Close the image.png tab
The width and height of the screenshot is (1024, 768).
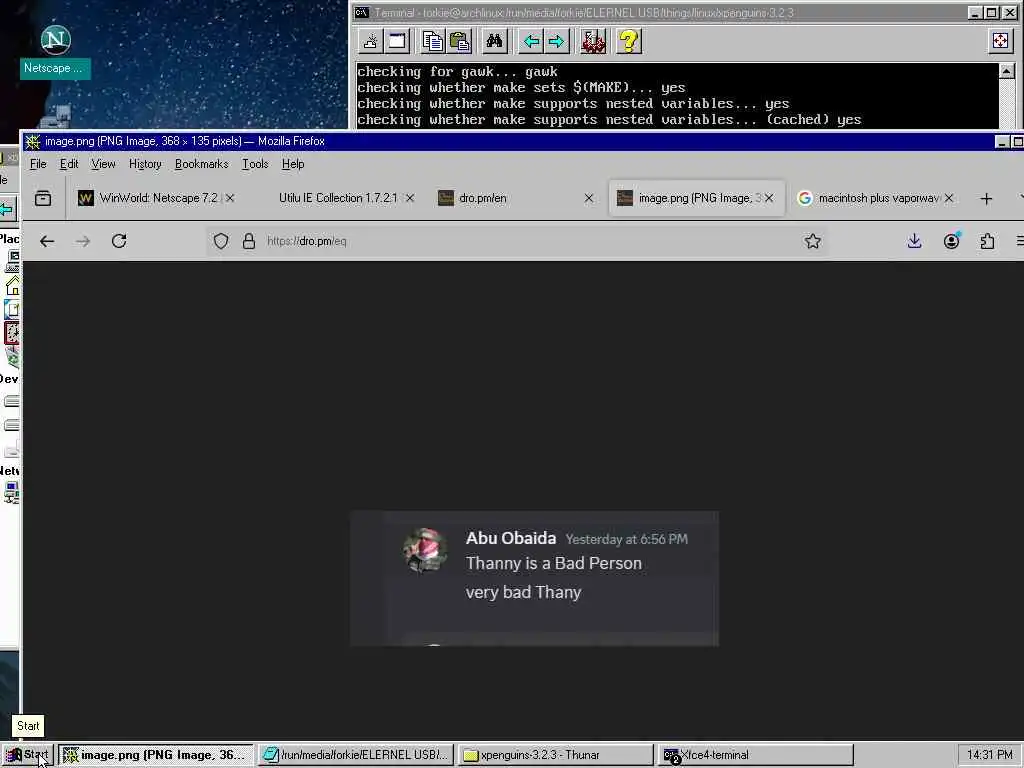pyautogui.click(x=769, y=198)
